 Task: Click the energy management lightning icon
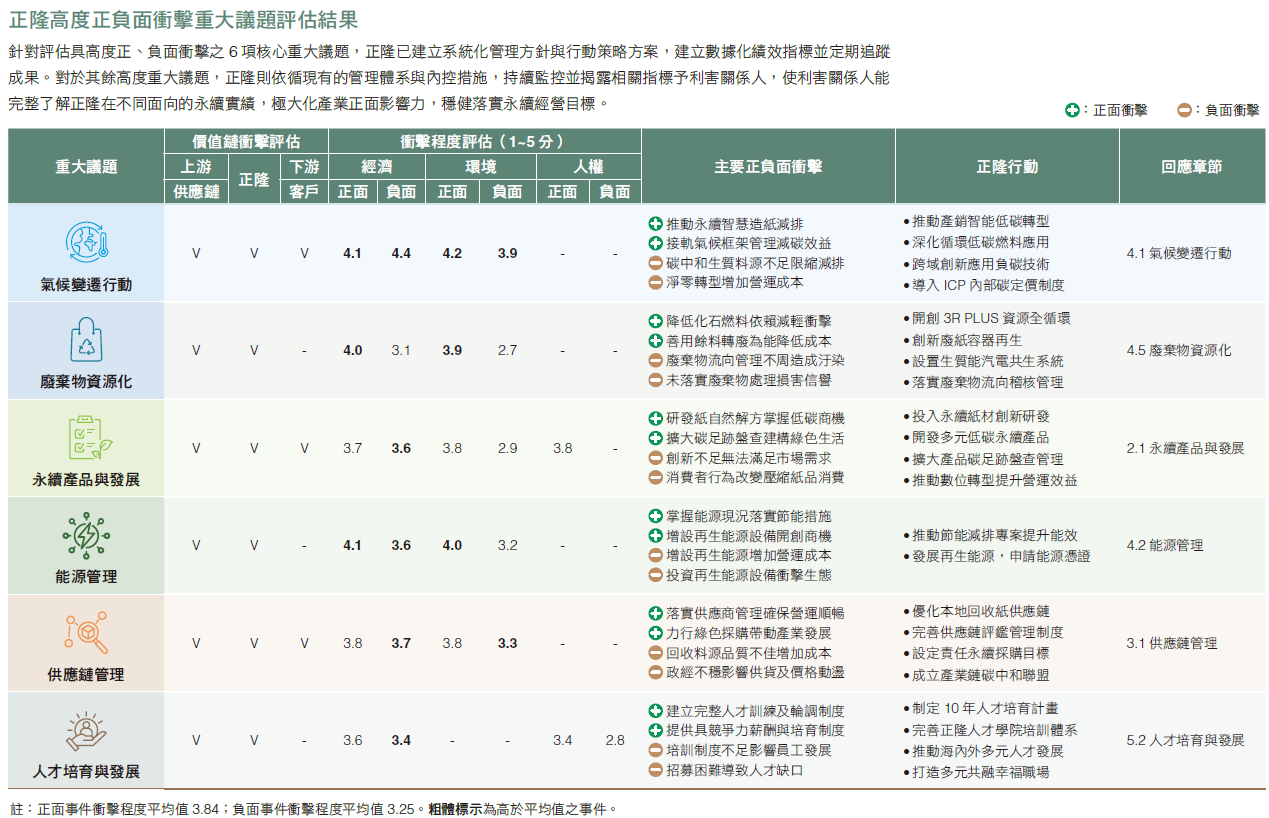pyautogui.click(x=86, y=535)
